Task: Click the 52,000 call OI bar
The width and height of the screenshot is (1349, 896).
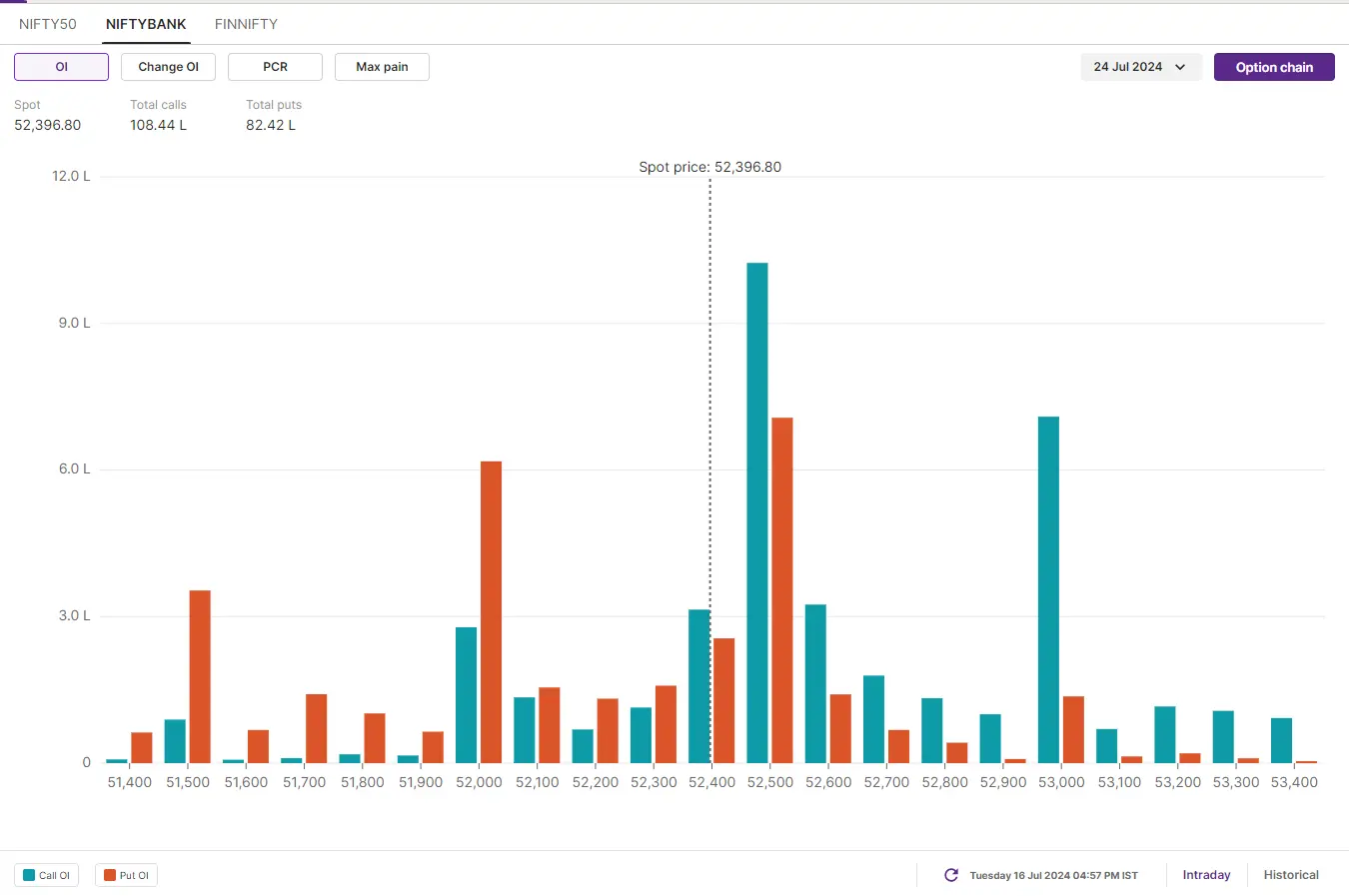Action: coord(466,695)
